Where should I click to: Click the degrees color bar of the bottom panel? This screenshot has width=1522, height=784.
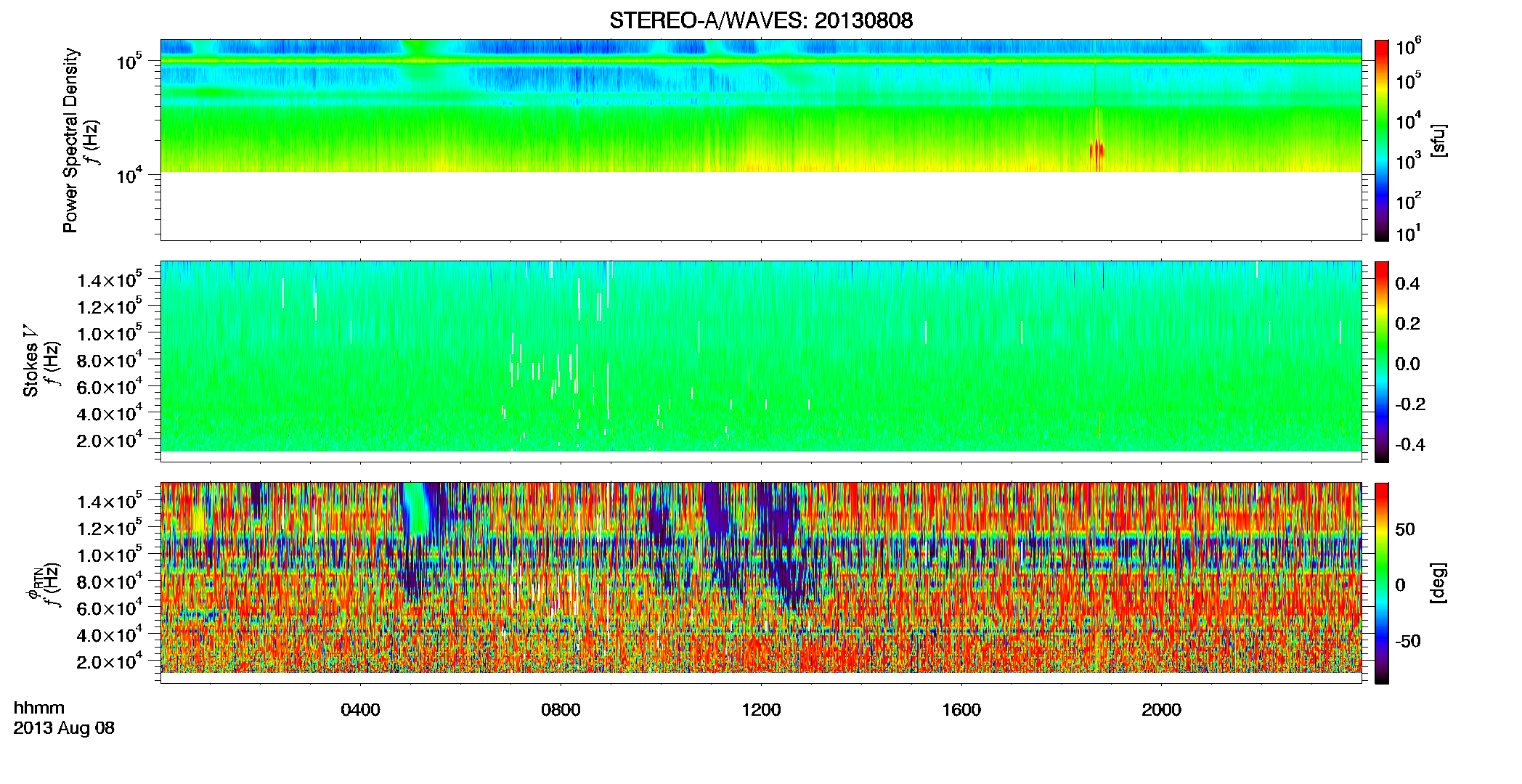(x=1381, y=583)
